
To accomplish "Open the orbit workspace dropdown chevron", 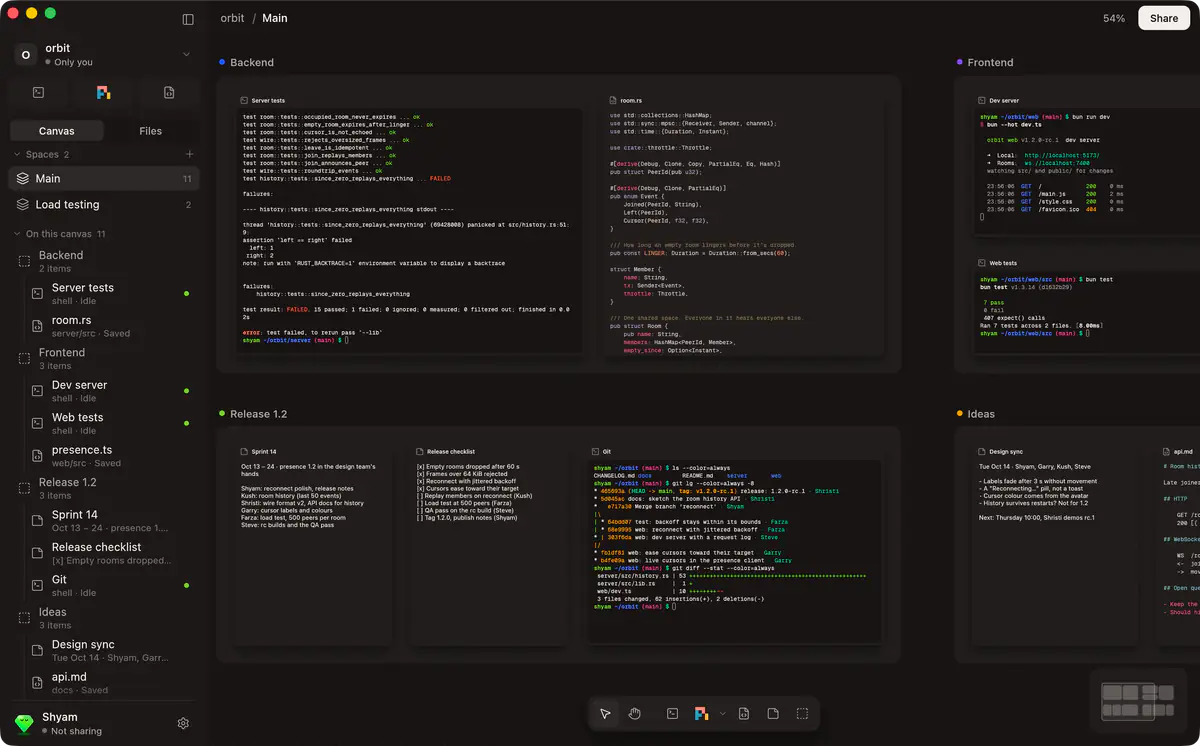I will pos(186,54).
